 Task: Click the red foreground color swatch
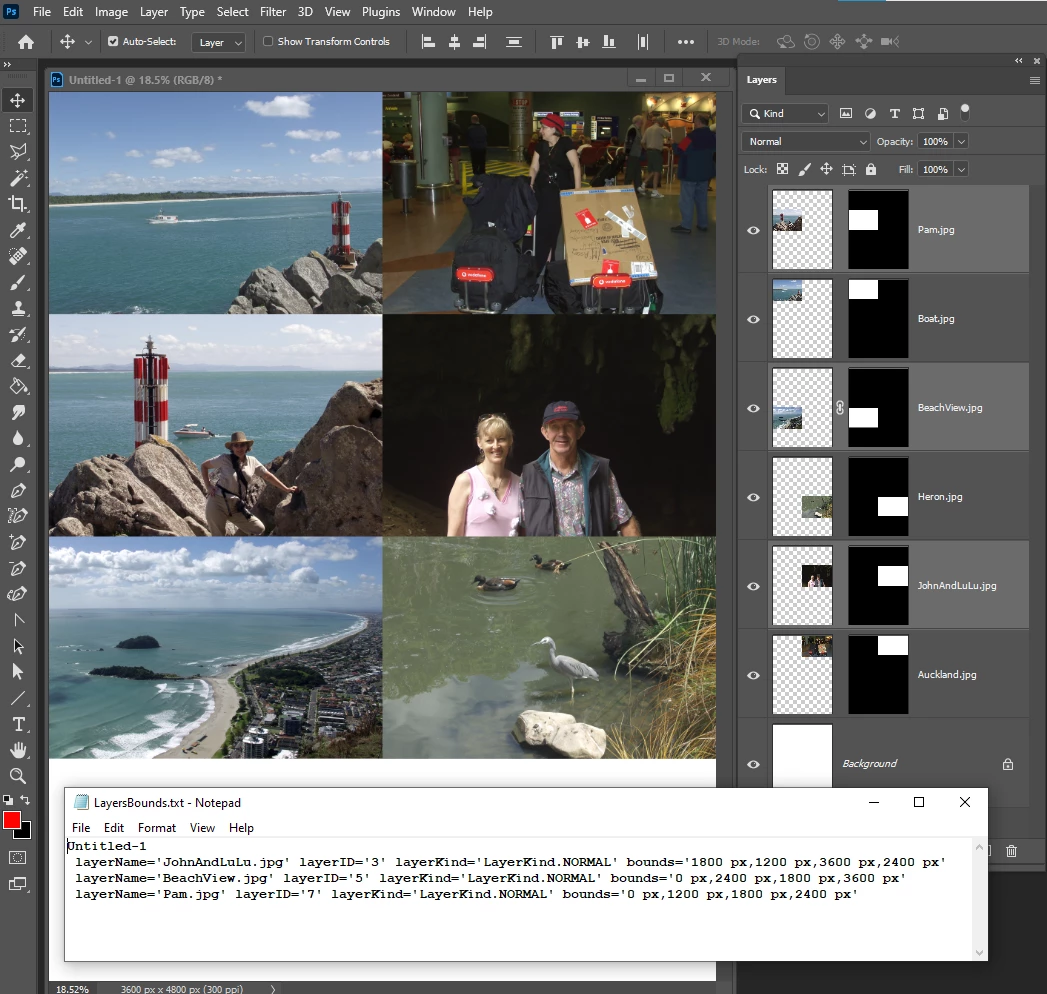pos(11,819)
